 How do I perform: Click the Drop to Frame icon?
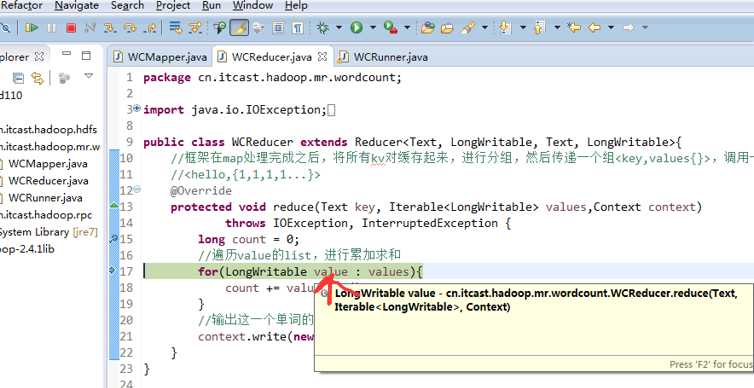(176, 28)
